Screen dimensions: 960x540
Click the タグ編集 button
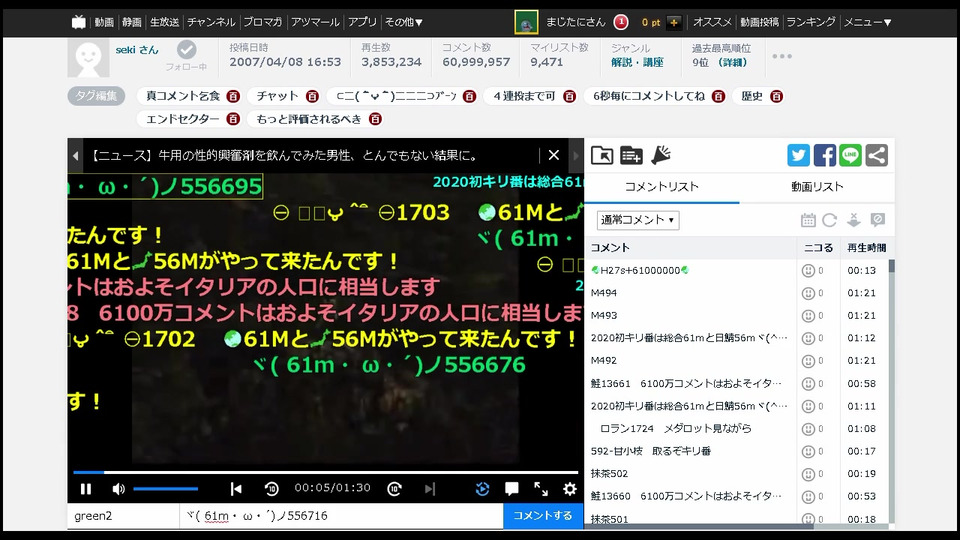pyautogui.click(x=96, y=96)
